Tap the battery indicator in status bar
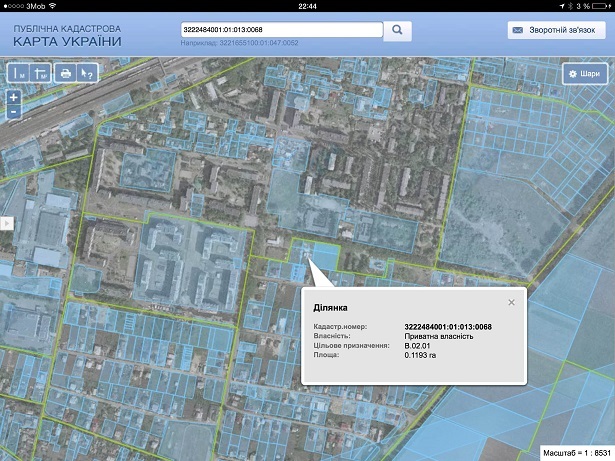The width and height of the screenshot is (615, 461). click(x=600, y=6)
